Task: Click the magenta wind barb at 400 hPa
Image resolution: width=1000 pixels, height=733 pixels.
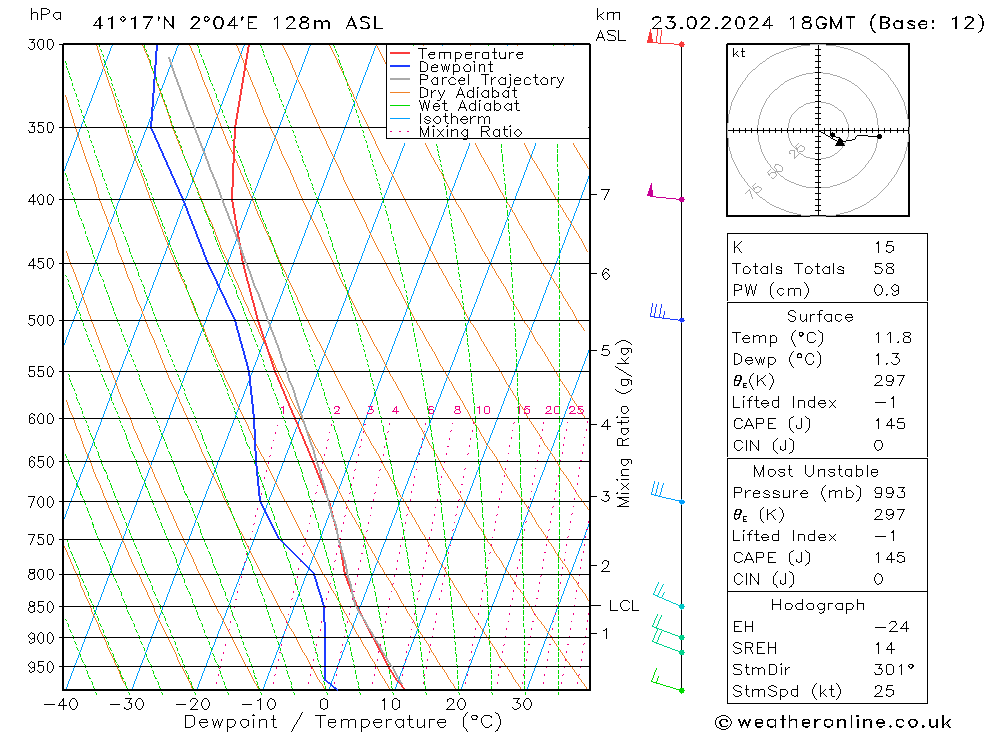Action: pos(665,193)
